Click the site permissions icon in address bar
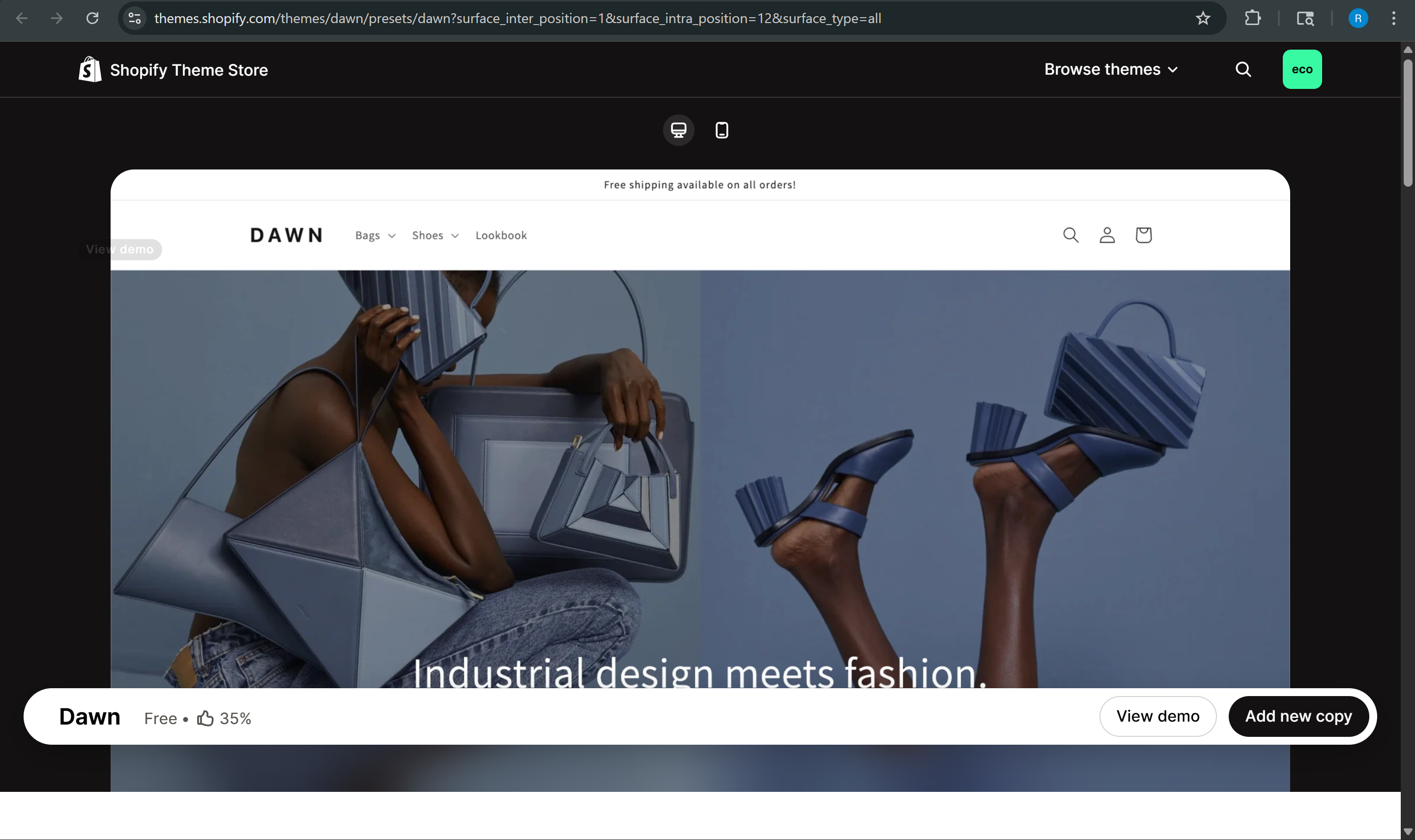The width and height of the screenshot is (1415, 840). click(x=134, y=18)
